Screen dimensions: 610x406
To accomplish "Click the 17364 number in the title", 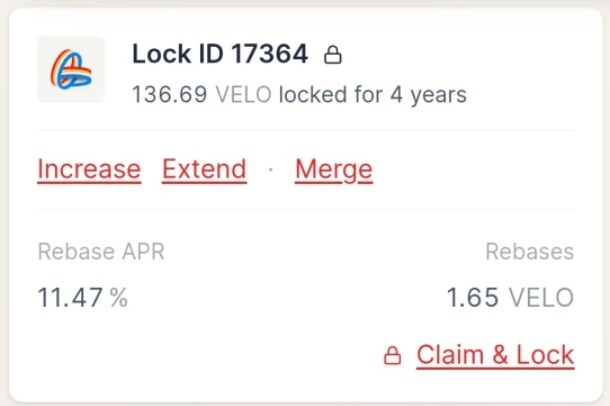I will pyautogui.click(x=270, y=54).
